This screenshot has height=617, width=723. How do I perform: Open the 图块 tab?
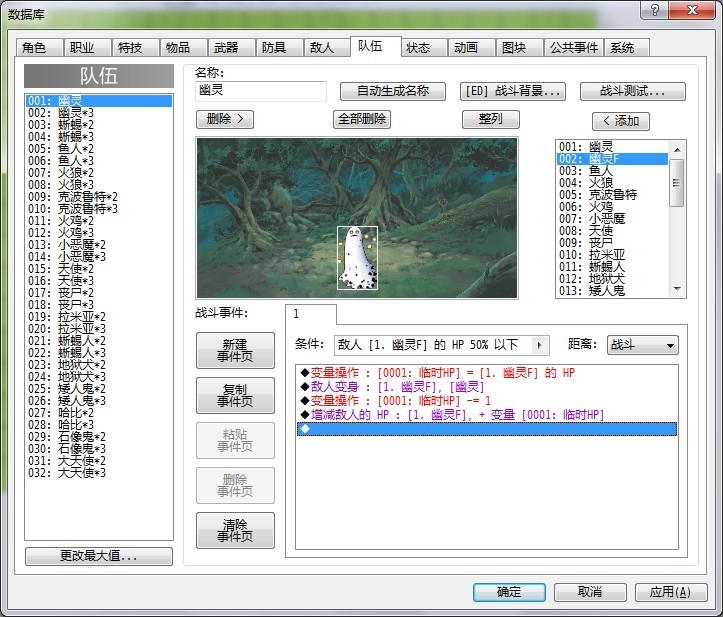coord(519,47)
